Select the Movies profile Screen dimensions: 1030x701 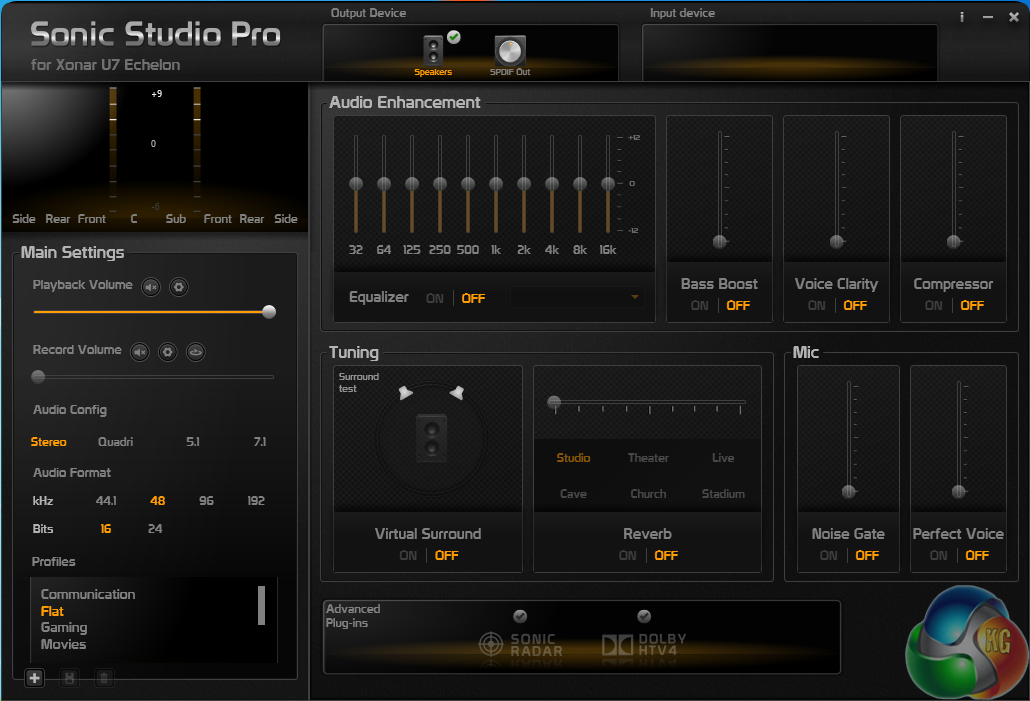(x=63, y=645)
